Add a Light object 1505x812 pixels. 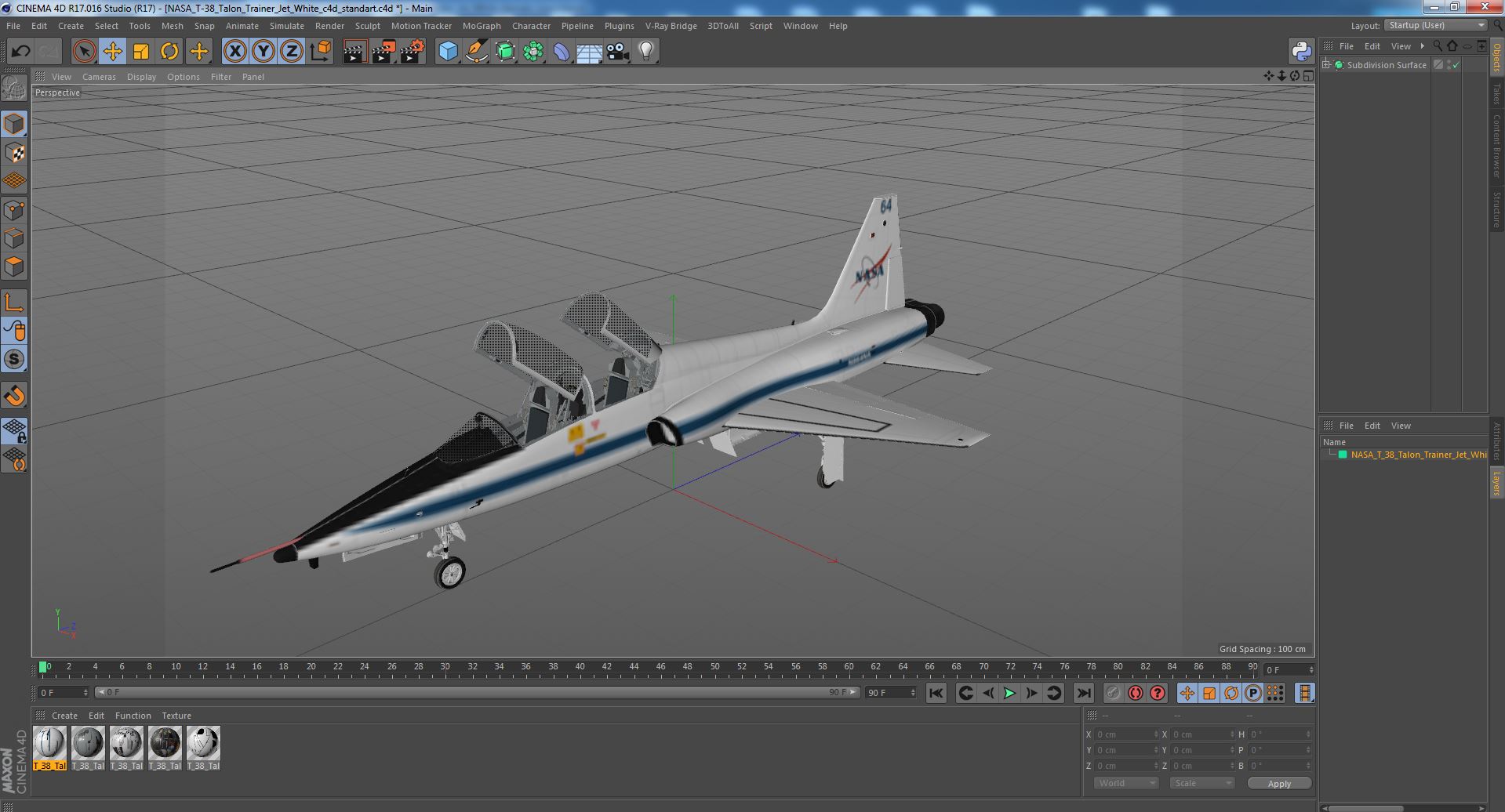(646, 52)
